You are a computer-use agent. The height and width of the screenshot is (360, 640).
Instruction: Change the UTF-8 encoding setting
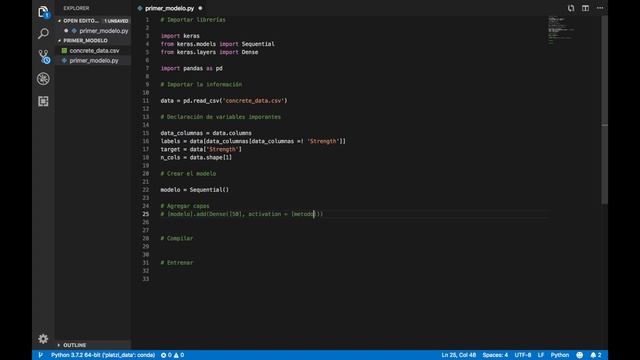click(x=522, y=355)
